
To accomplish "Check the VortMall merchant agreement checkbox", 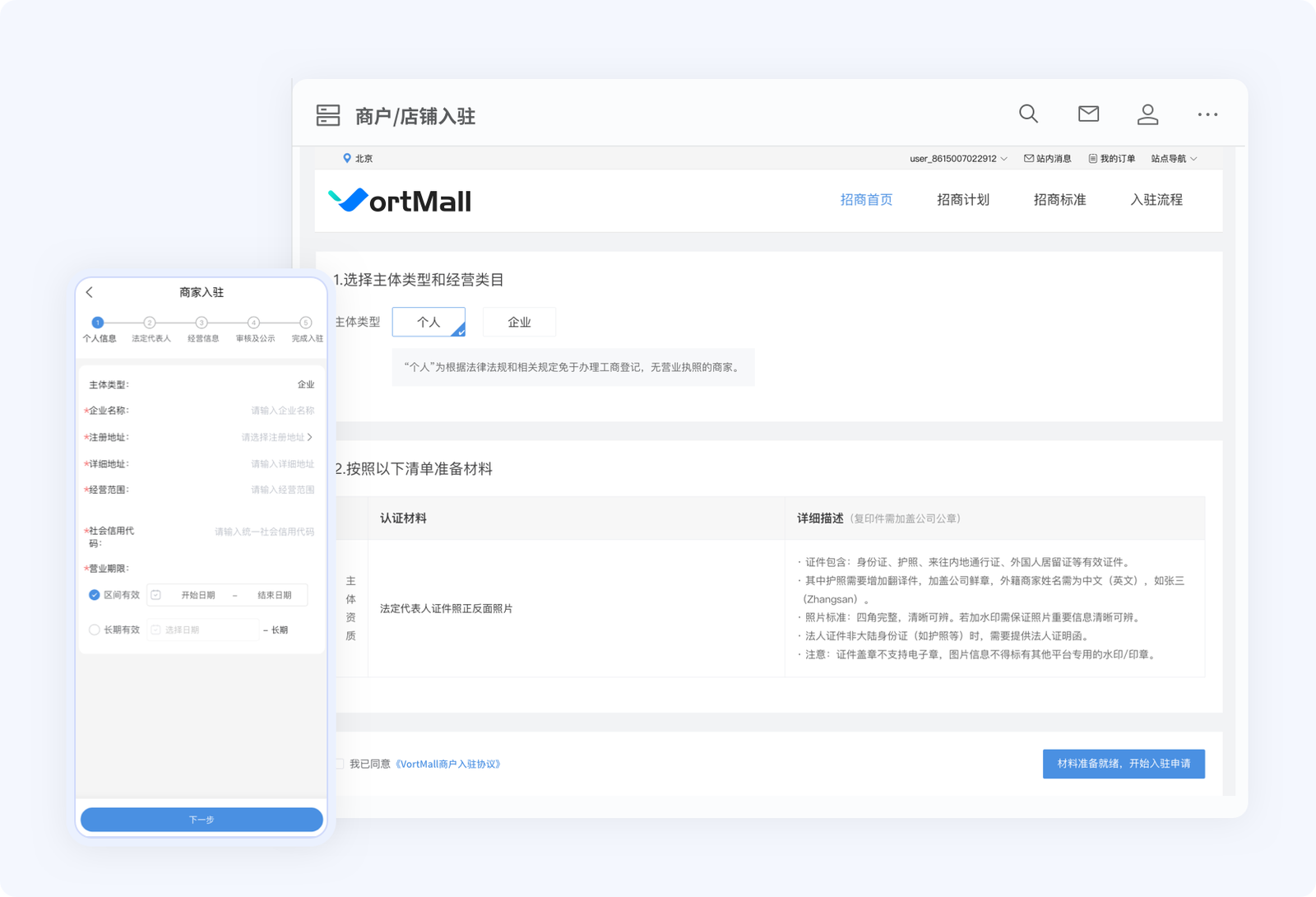I will [x=339, y=764].
